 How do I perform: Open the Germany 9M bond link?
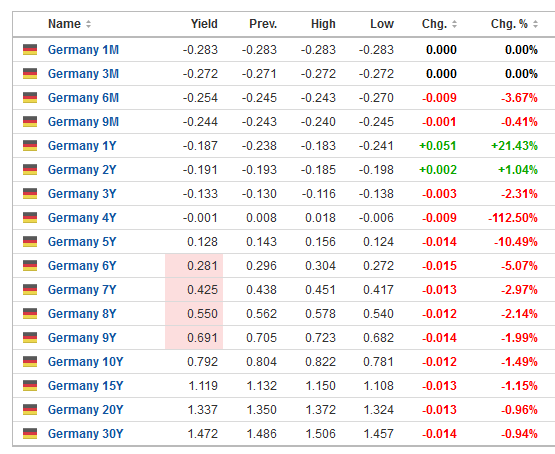pyautogui.click(x=83, y=122)
